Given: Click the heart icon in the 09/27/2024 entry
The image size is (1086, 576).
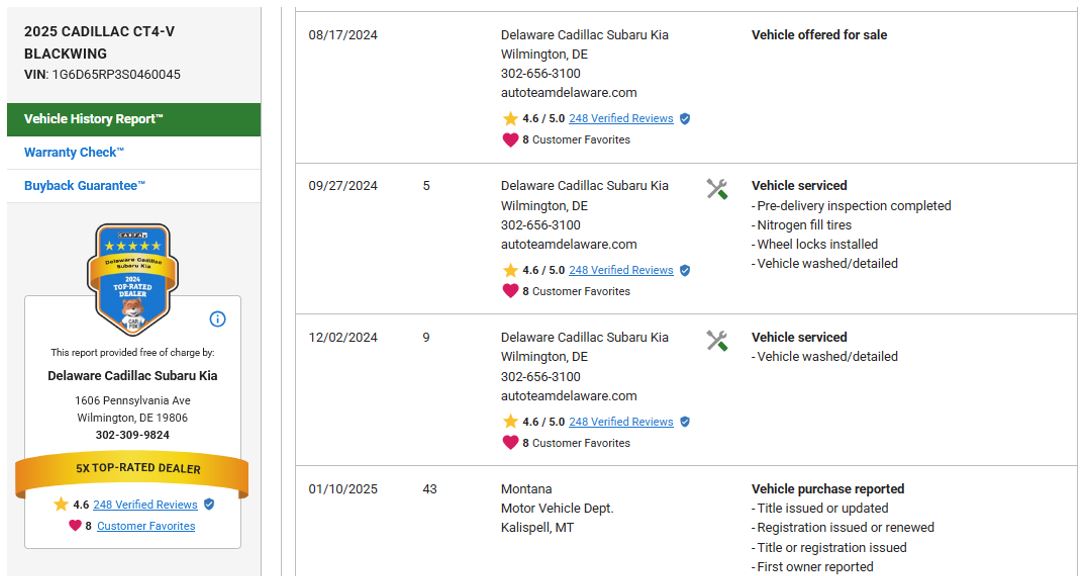Looking at the screenshot, I should point(511,291).
